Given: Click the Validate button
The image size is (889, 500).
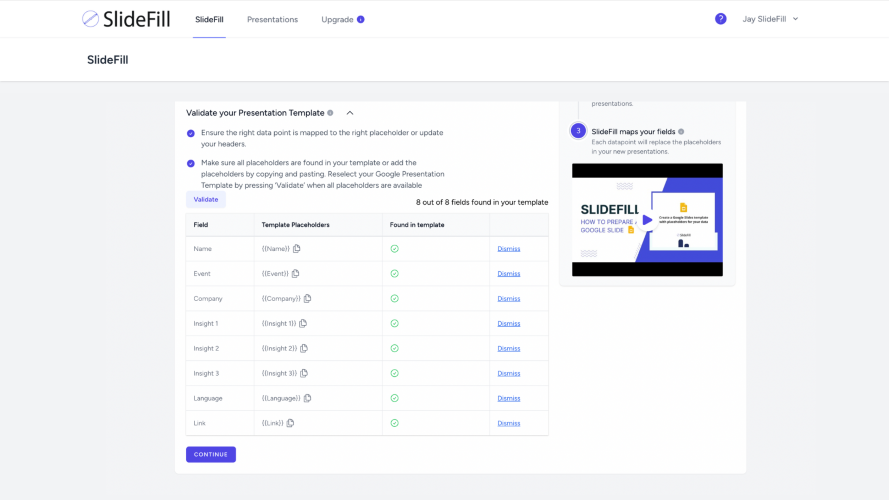Looking at the screenshot, I should pyautogui.click(x=206, y=200).
